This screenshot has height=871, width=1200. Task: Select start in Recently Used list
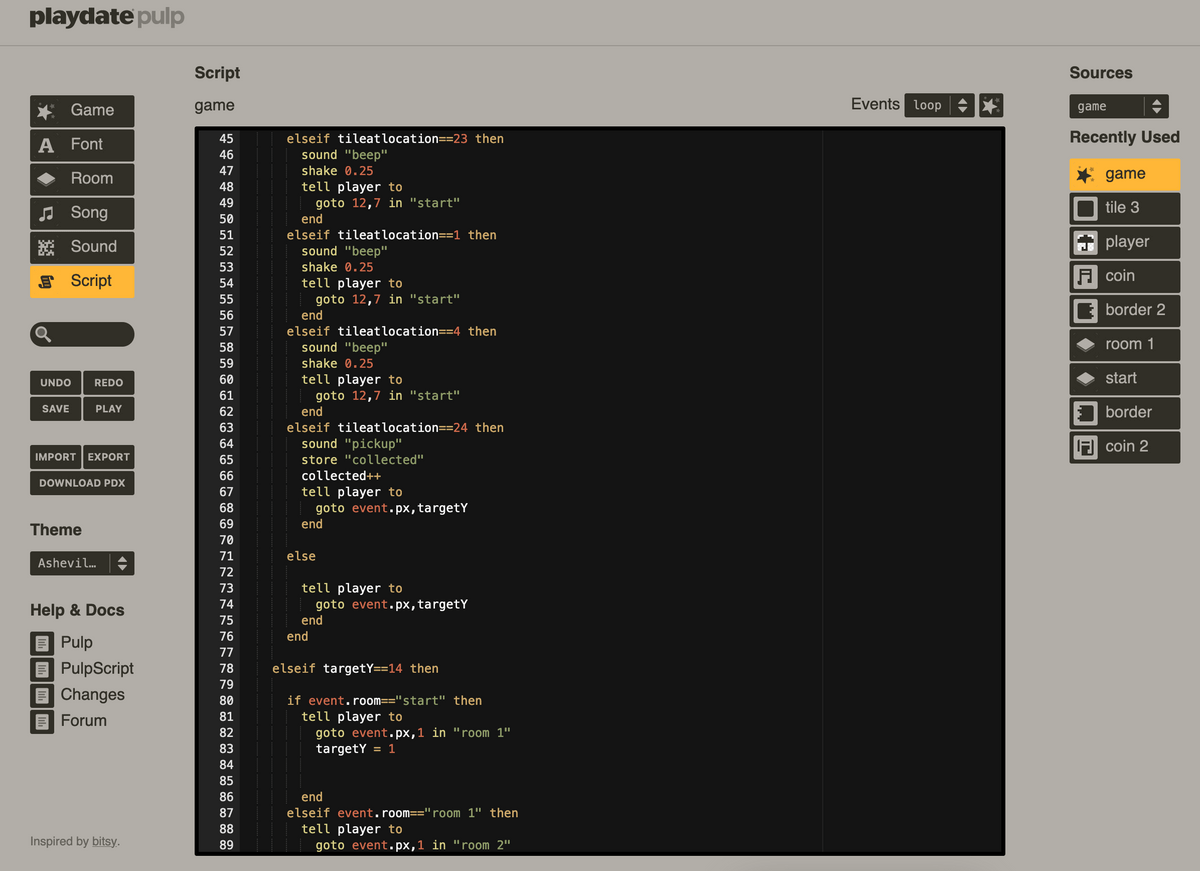[x=1125, y=378]
